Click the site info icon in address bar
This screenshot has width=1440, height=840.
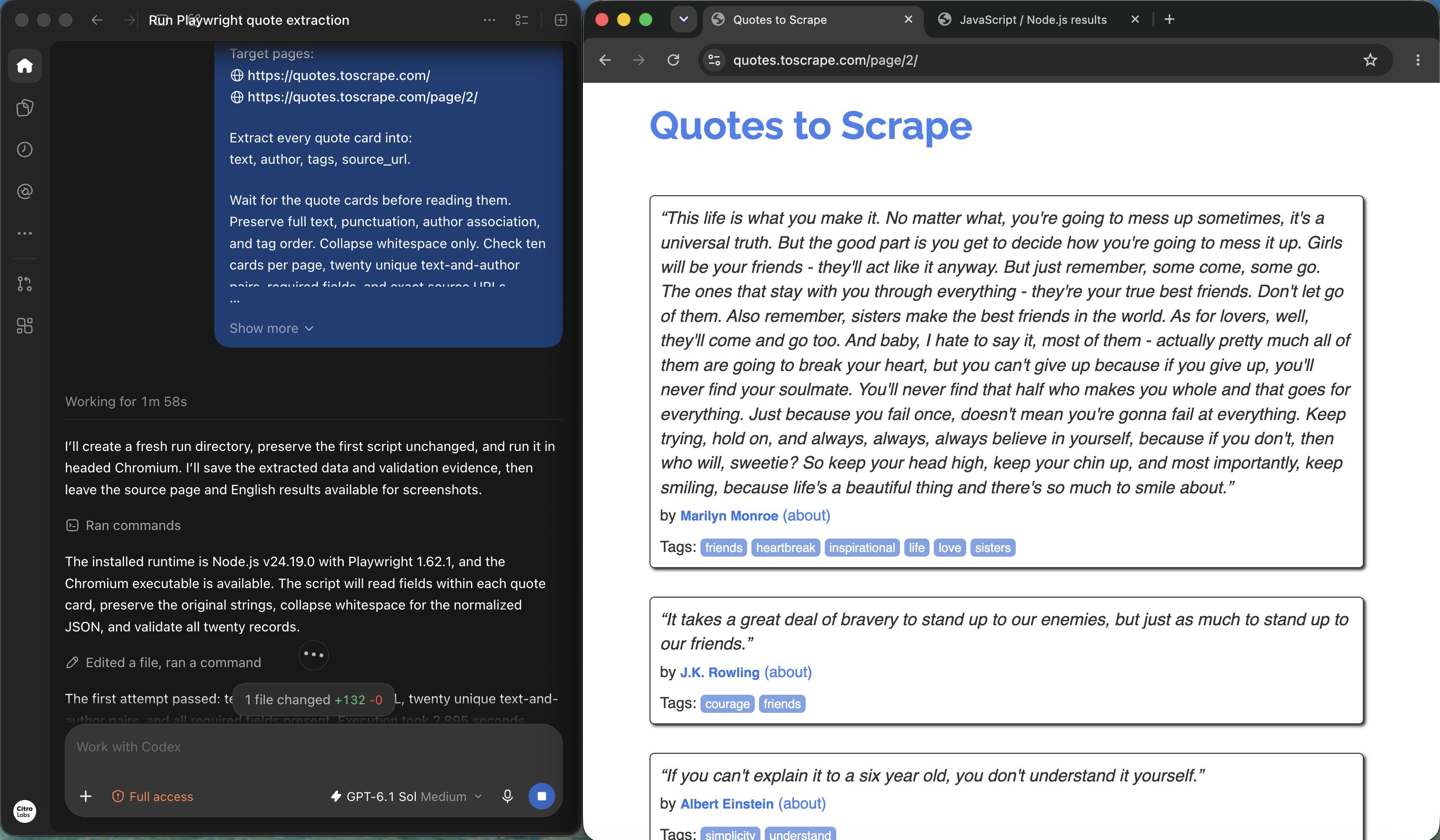[714, 60]
